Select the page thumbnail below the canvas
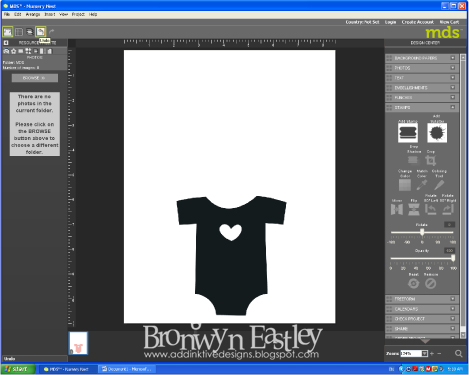 pos(78,343)
